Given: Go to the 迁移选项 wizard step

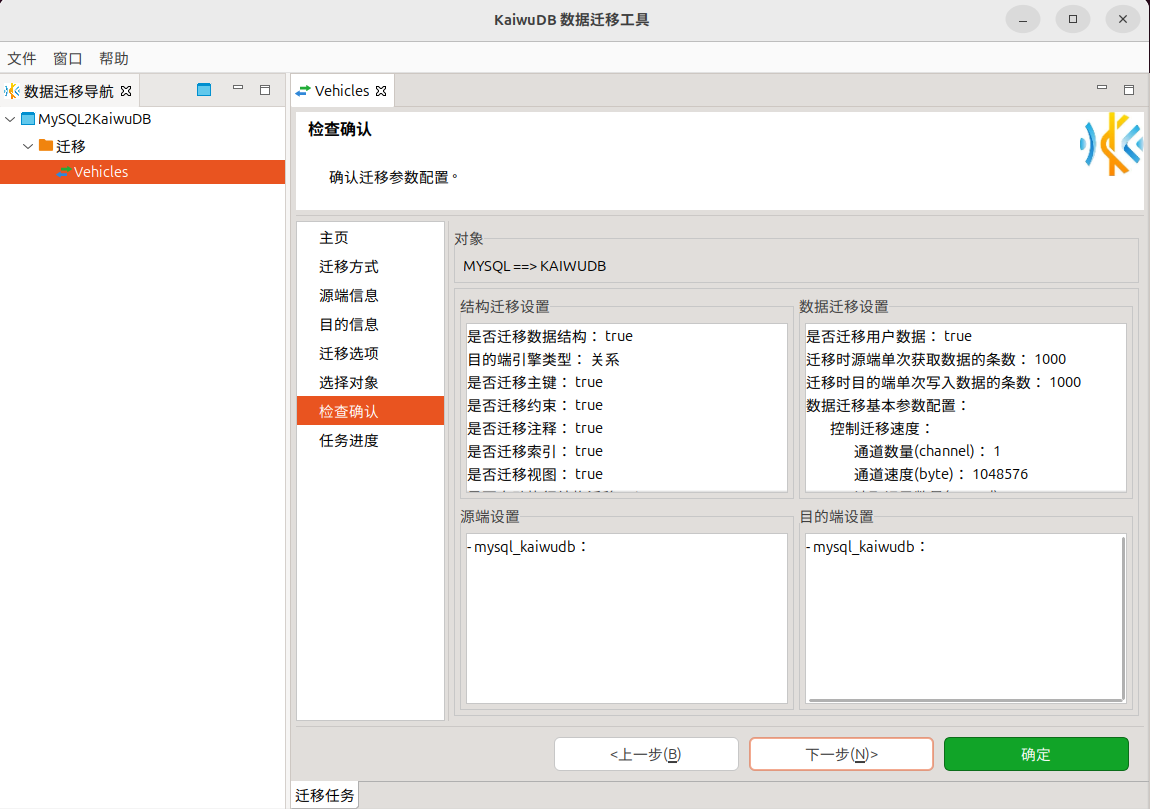Looking at the screenshot, I should 370,354.
